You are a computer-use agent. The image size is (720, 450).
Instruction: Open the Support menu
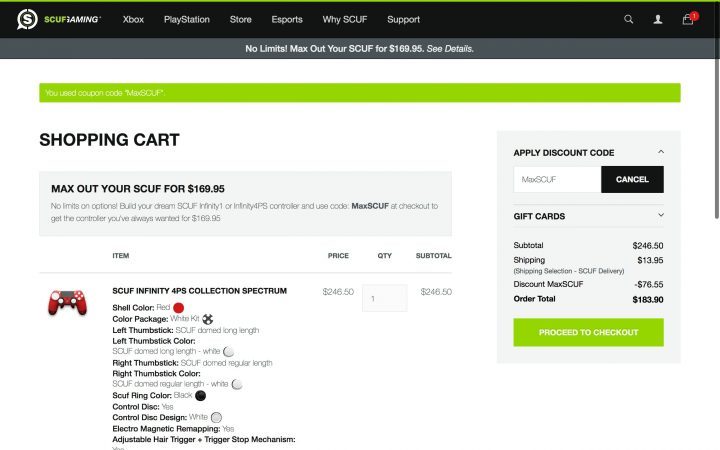coord(403,19)
